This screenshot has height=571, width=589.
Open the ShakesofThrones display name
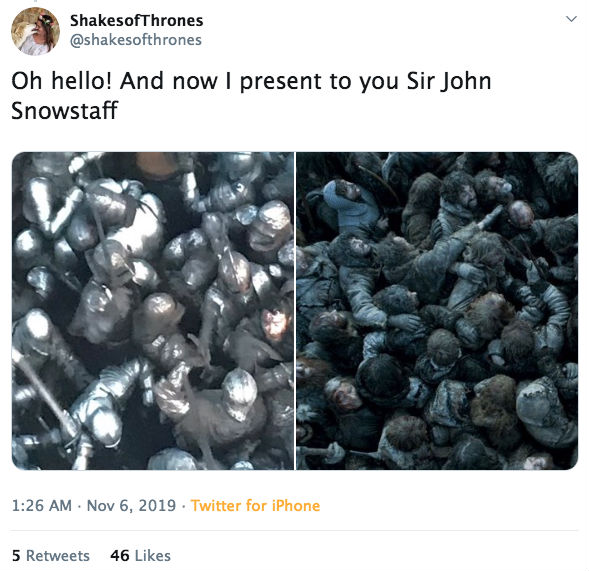tap(137, 21)
